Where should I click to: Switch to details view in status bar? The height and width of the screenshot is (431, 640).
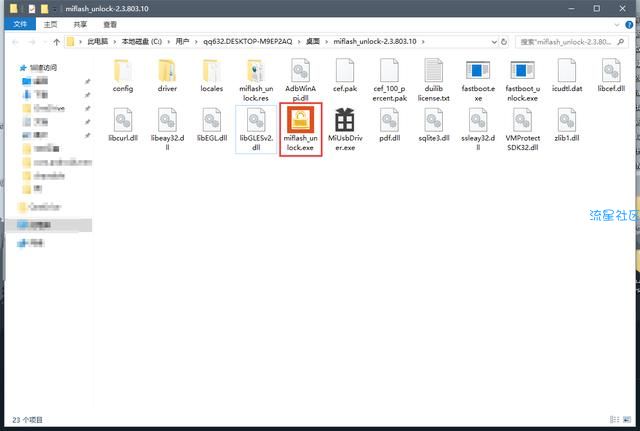point(614,419)
